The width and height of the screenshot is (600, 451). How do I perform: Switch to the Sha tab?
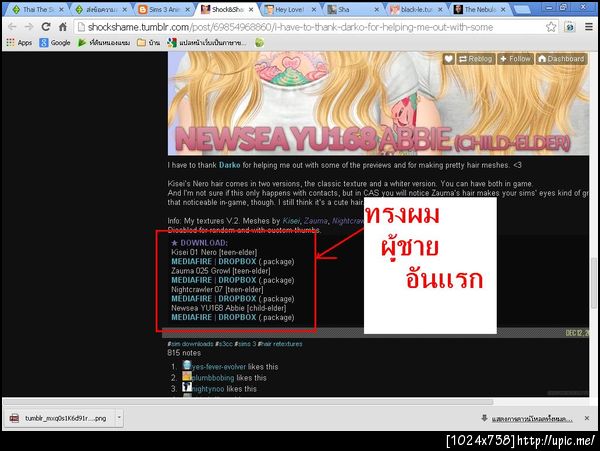[350, 9]
